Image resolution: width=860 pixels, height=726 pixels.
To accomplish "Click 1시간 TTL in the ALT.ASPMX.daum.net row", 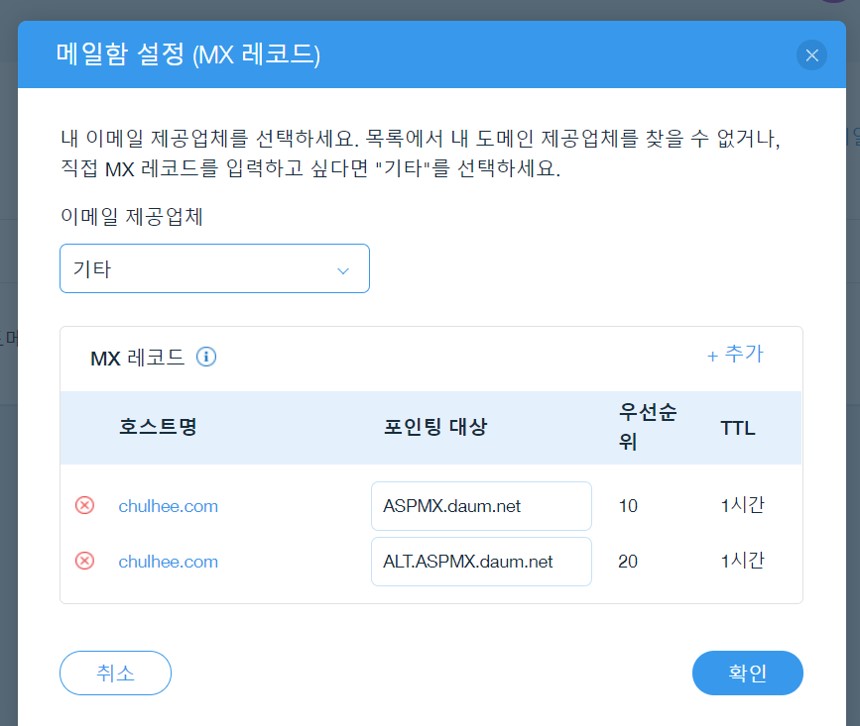I will 742,561.
